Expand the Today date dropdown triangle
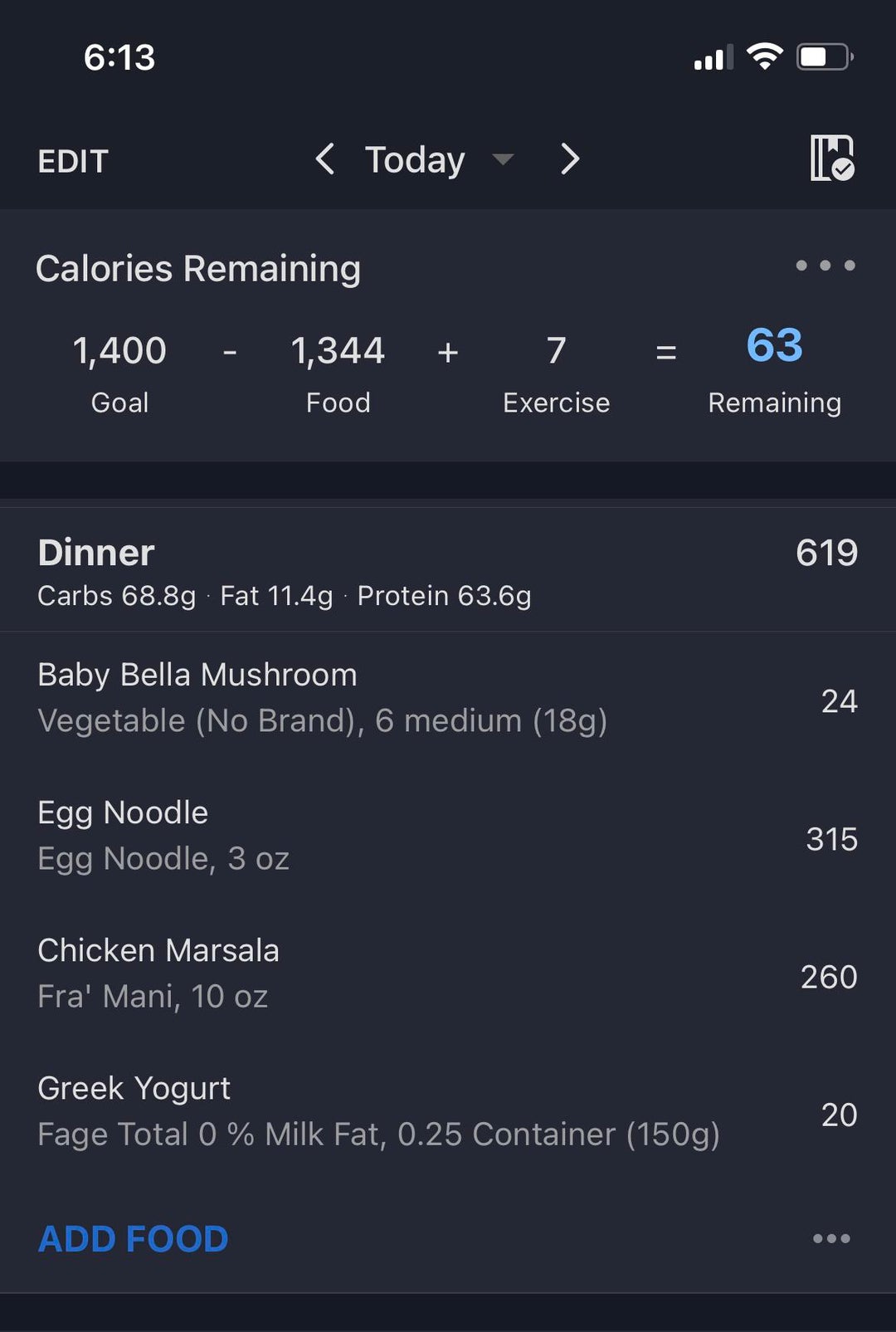 (503, 159)
